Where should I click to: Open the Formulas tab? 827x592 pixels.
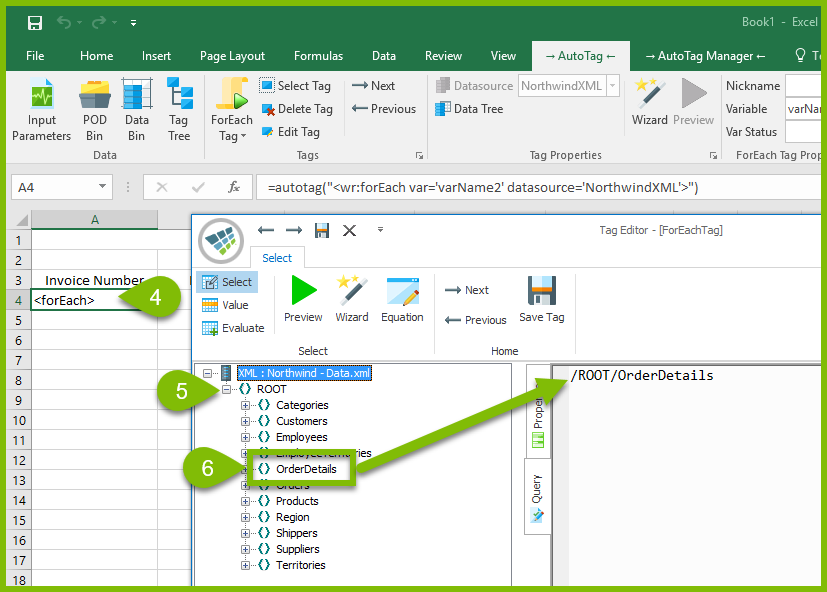(318, 56)
